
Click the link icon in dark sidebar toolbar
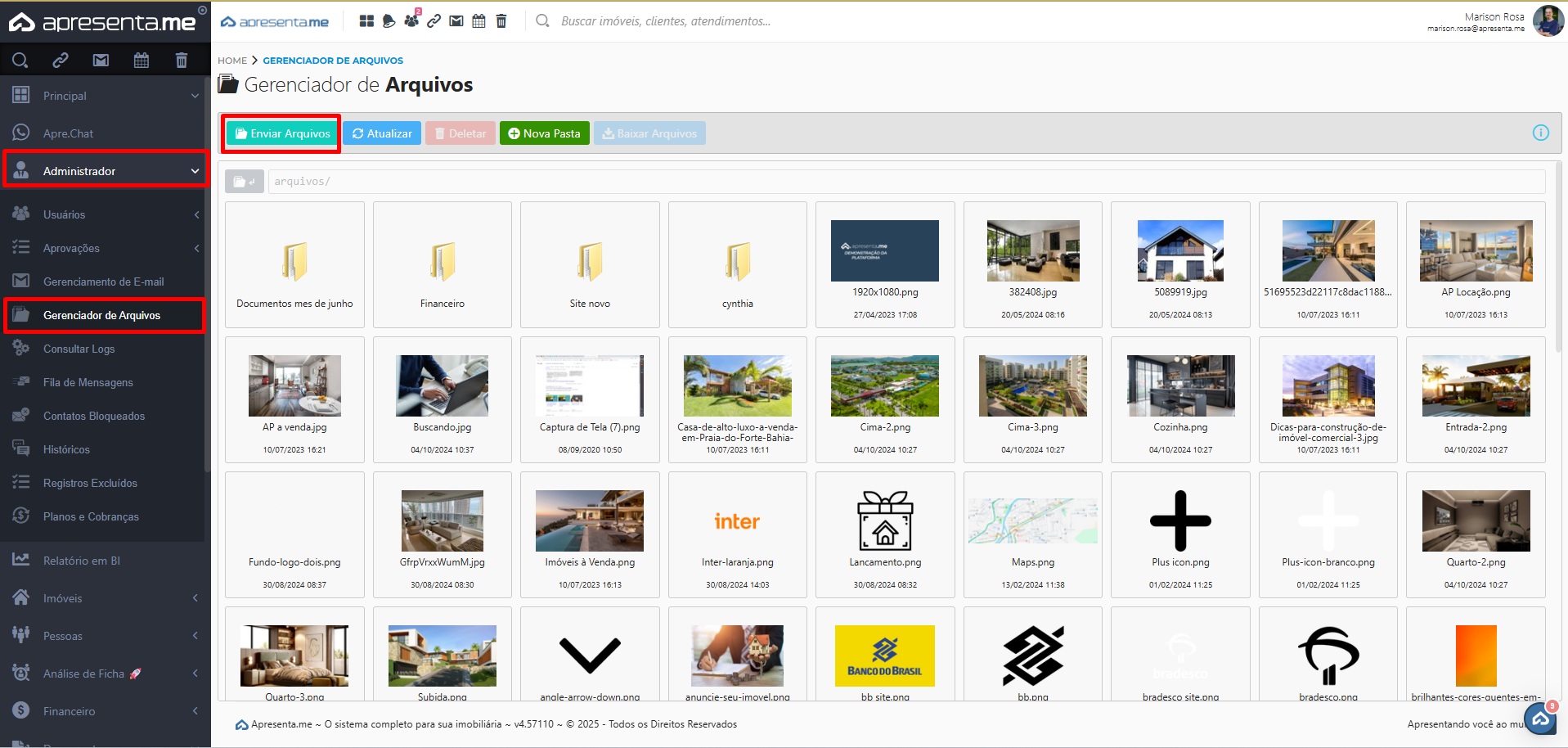(61, 60)
